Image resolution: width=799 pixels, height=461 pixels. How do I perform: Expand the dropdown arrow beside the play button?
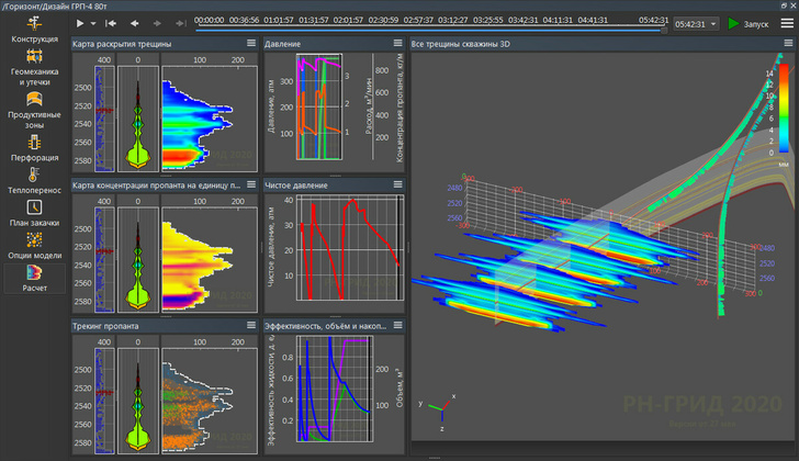(94, 23)
